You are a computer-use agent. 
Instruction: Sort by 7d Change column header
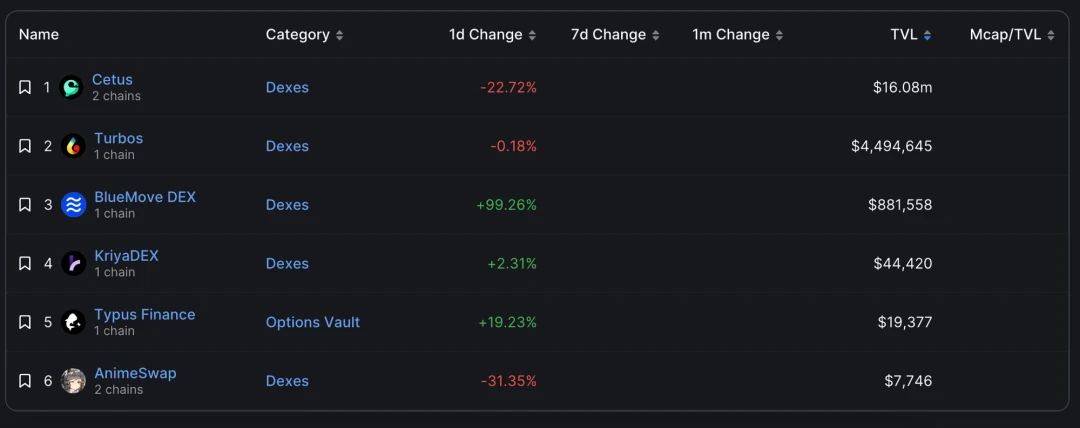pos(615,34)
